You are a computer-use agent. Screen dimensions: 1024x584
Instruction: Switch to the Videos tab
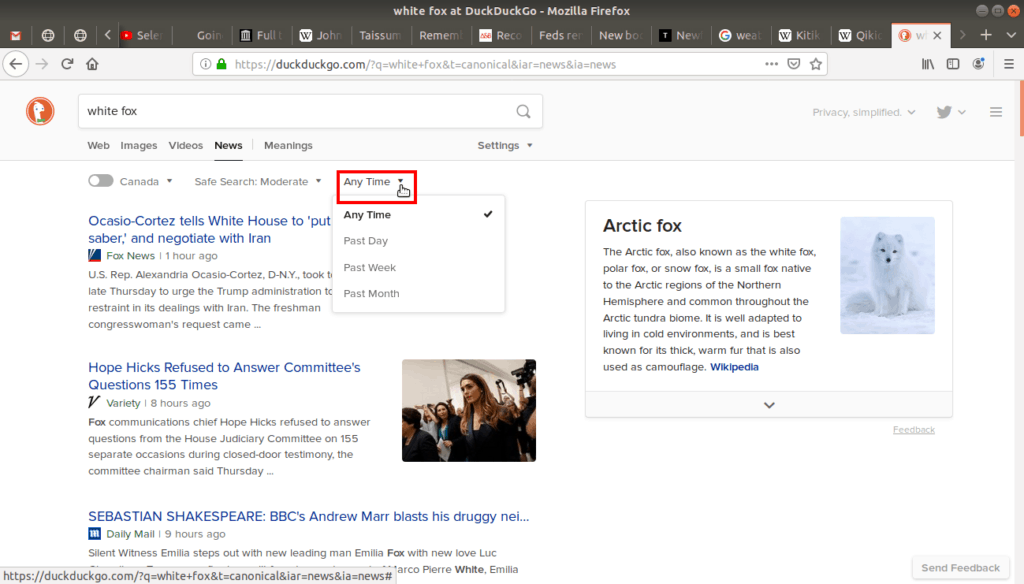click(x=185, y=145)
